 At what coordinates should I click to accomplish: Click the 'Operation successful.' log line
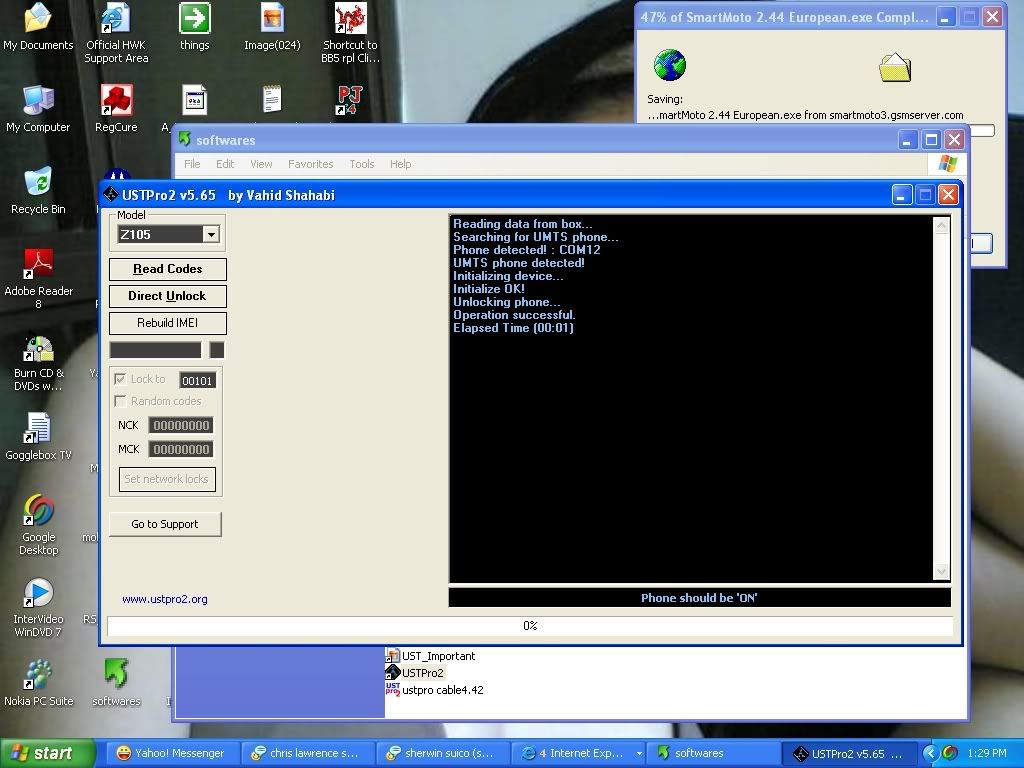514,315
